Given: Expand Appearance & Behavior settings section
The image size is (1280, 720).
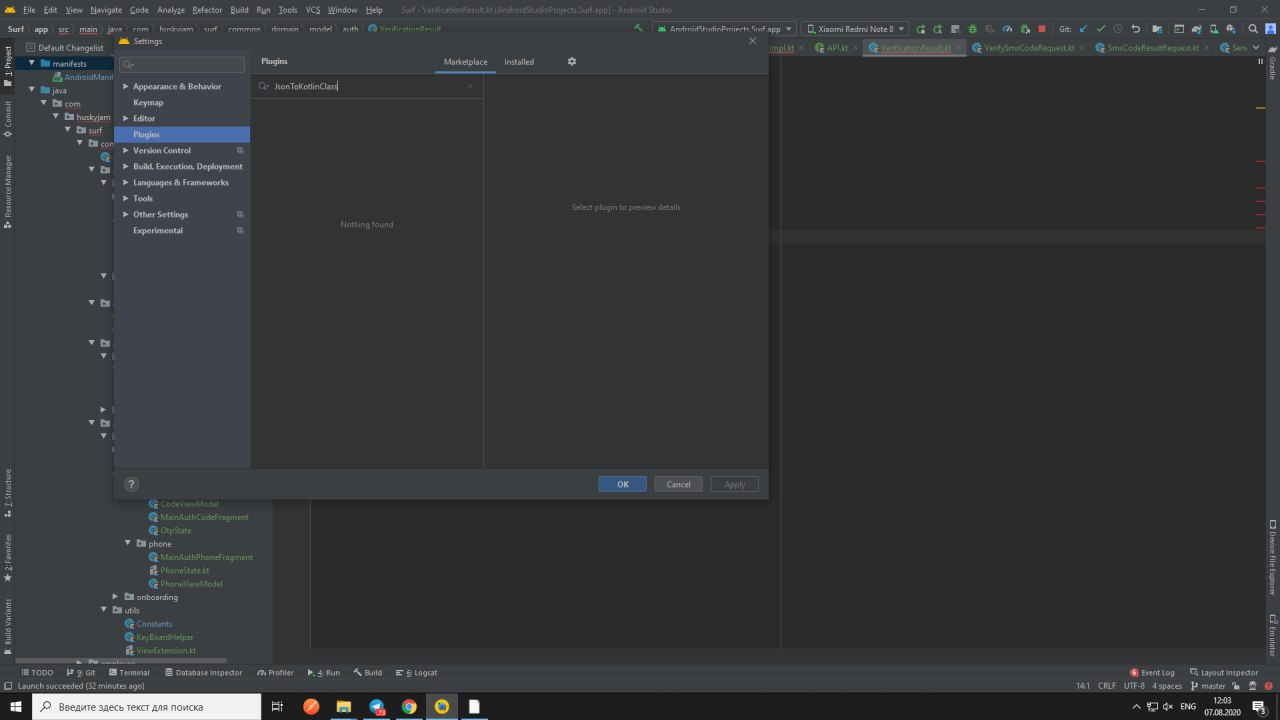Looking at the screenshot, I should click(x=126, y=87).
